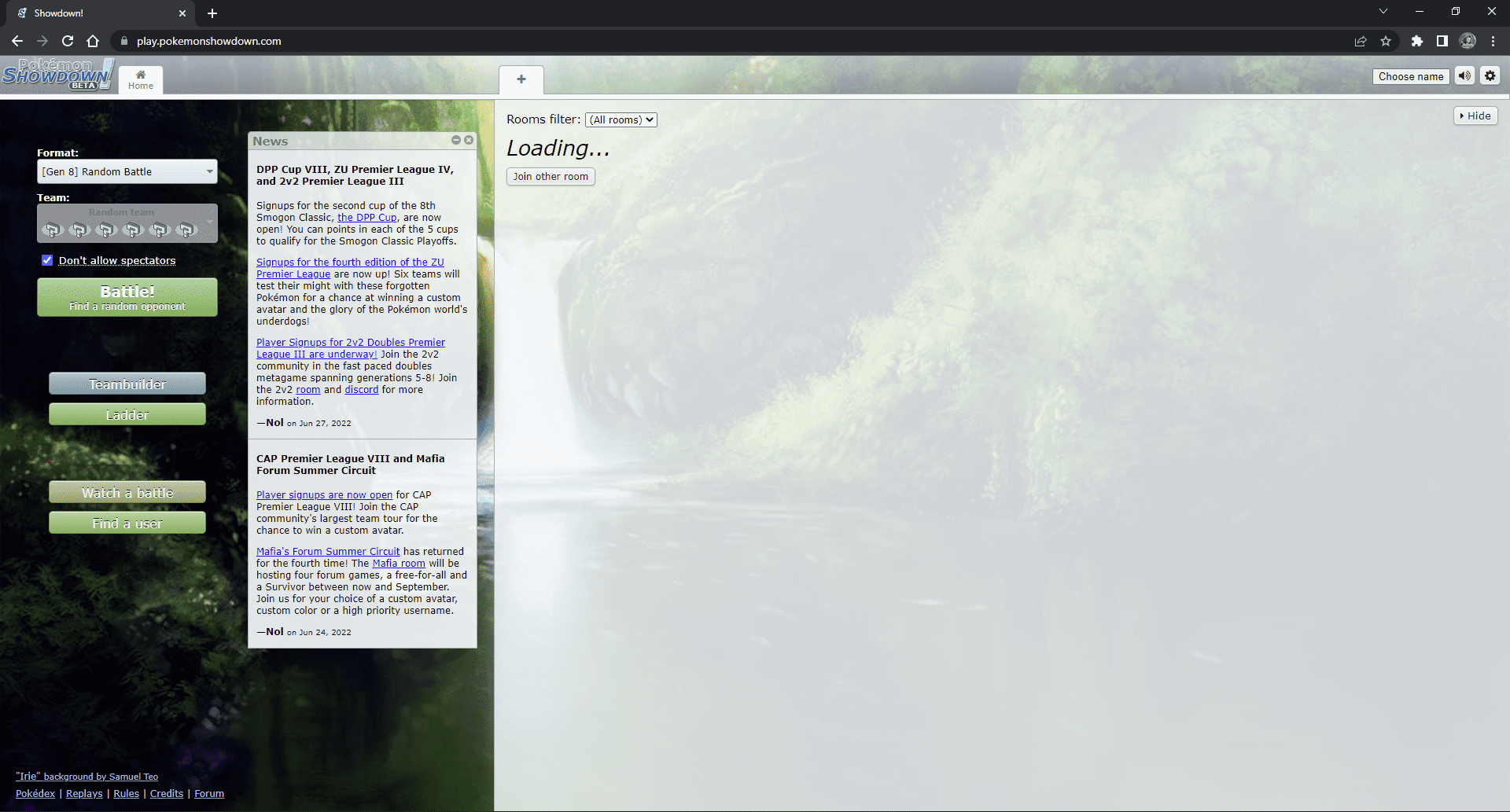Screen dimensions: 1510x812
Task: Click the Pokémon Showdown logo
Action: 58,75
